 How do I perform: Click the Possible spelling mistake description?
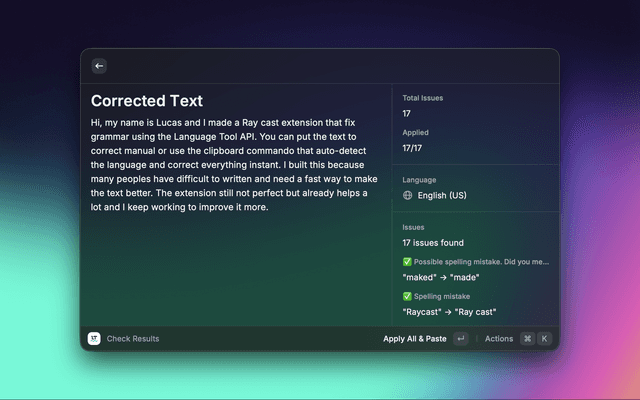[482, 262]
